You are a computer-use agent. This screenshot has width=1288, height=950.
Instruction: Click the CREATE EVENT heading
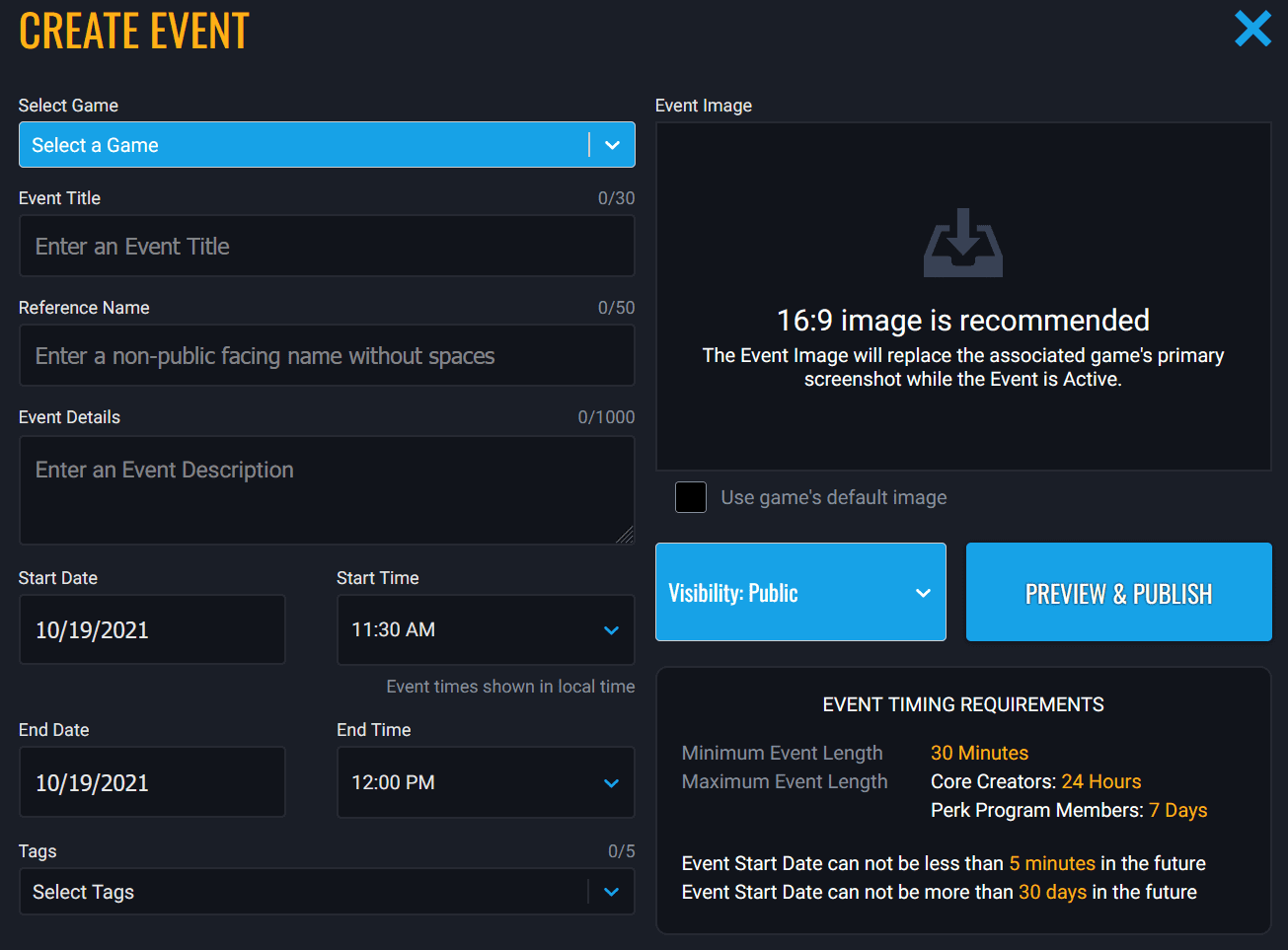(x=134, y=31)
